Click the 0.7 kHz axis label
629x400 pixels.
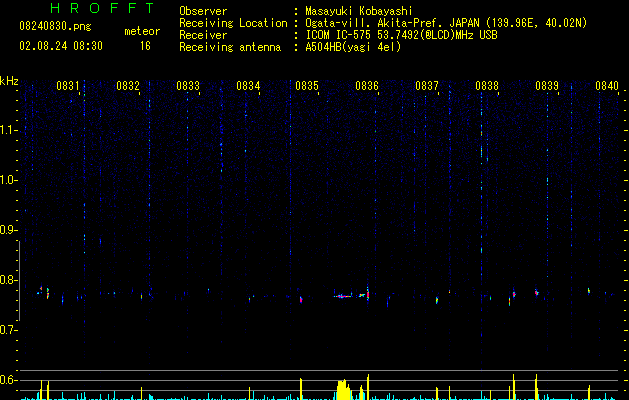pyautogui.click(x=8, y=330)
